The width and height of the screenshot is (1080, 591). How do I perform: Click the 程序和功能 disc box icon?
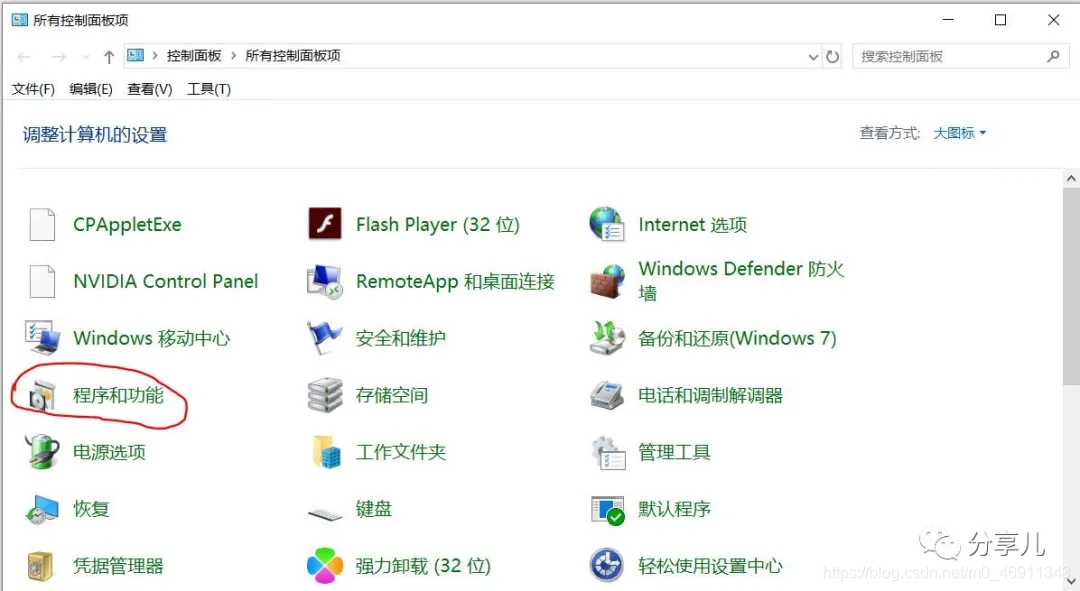[42, 395]
